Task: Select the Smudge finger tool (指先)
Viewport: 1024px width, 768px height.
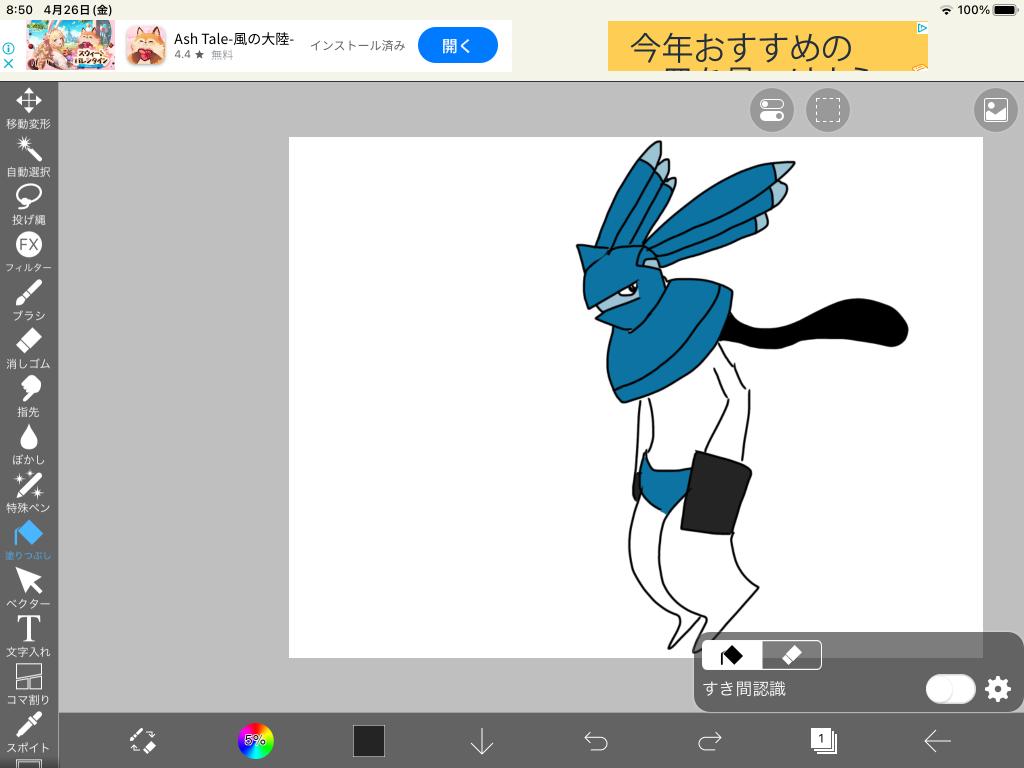Action: tap(28, 394)
